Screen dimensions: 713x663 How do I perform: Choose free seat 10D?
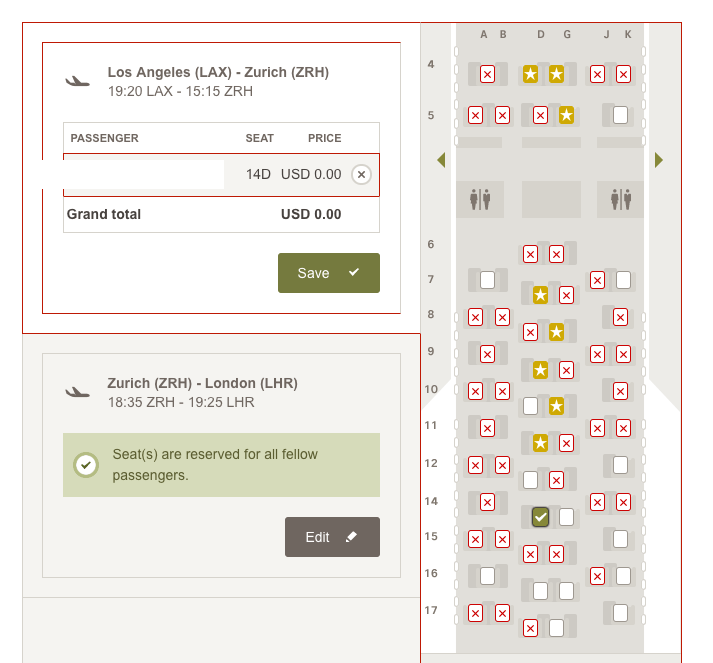point(530,406)
